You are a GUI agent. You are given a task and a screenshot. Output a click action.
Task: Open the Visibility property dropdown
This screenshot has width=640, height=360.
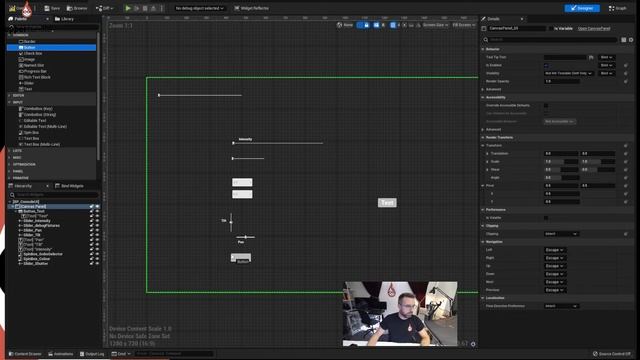click(x=568, y=73)
